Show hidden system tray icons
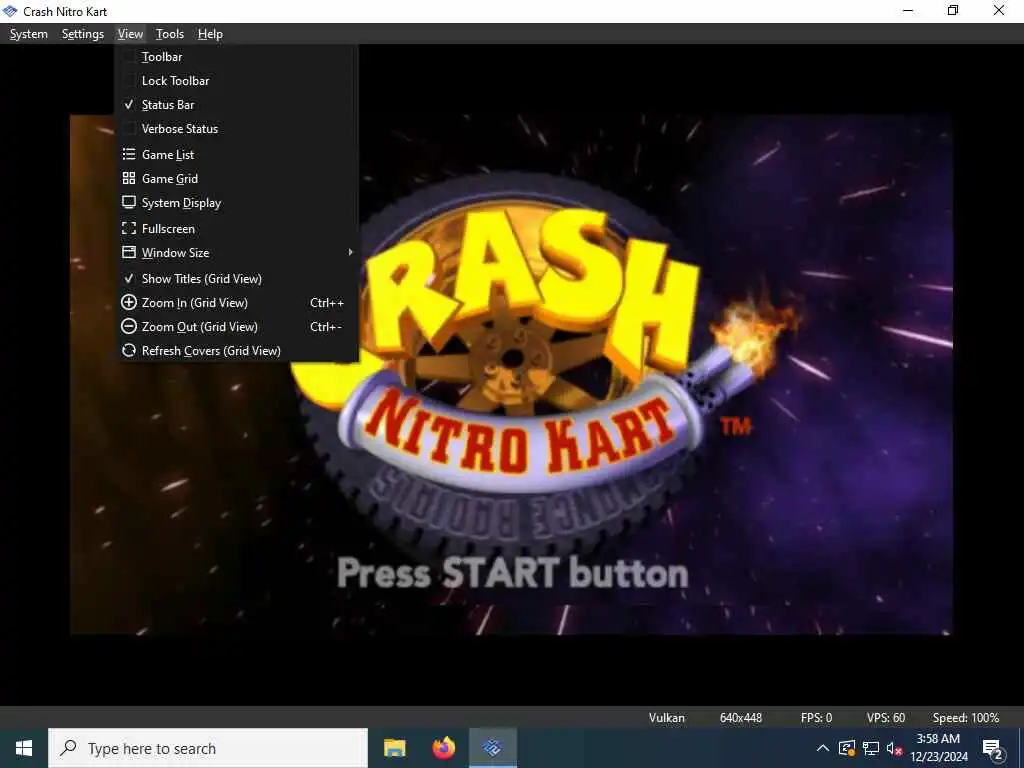The width and height of the screenshot is (1024, 768). tap(823, 748)
